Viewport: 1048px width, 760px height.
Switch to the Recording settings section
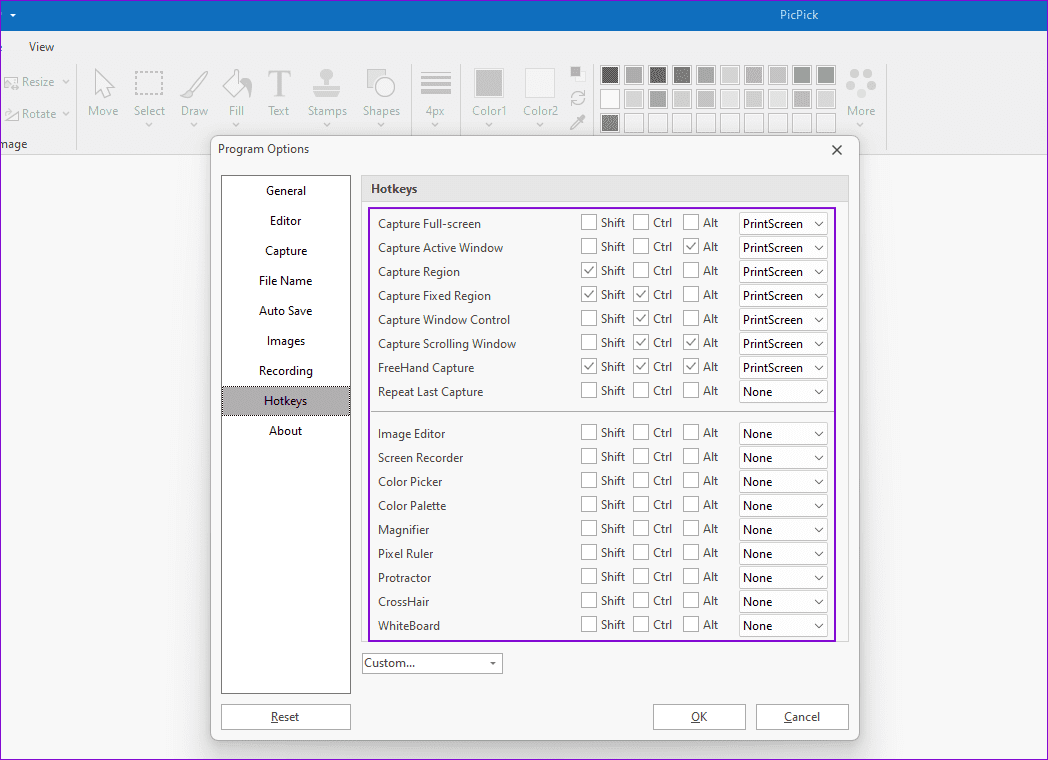pos(285,370)
